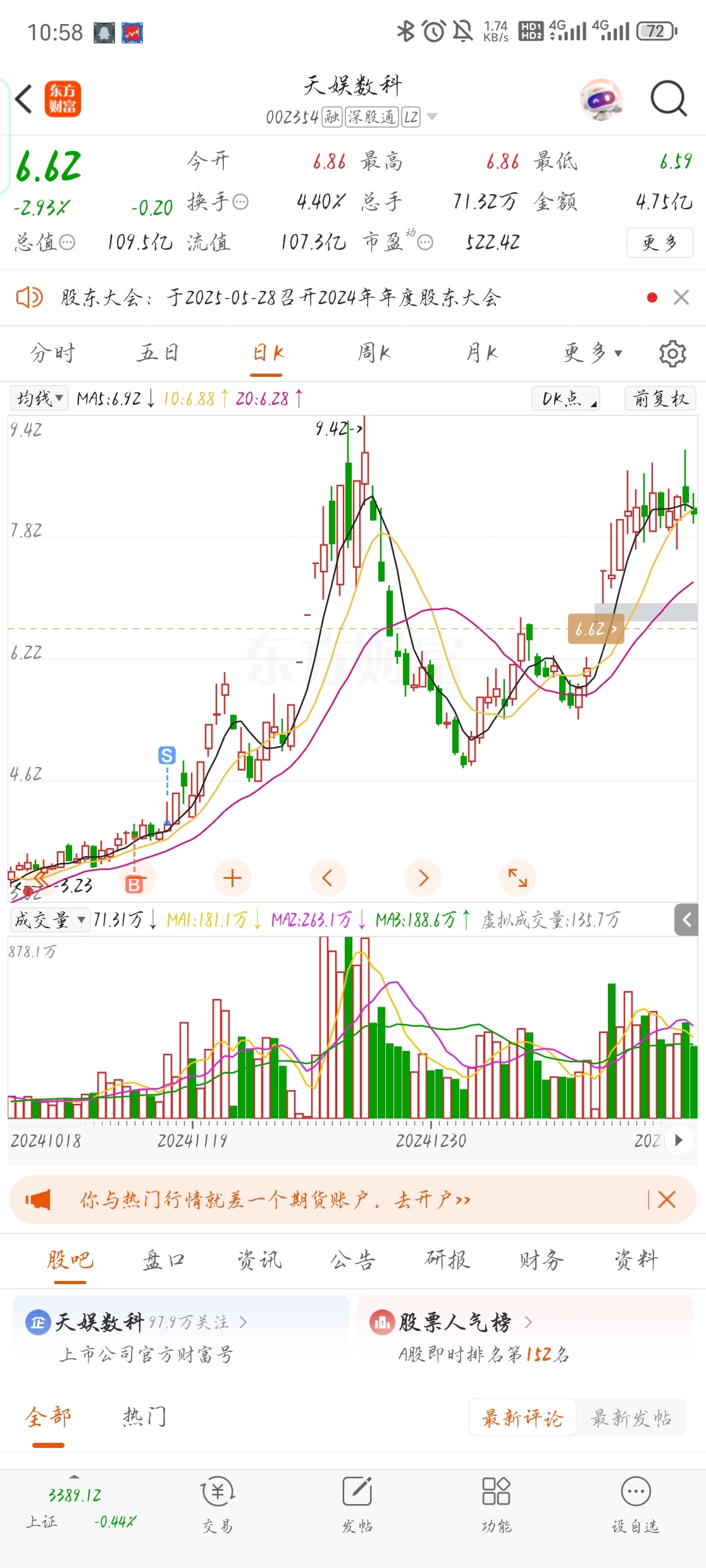Show 总值 info bubble icon
Viewport: 706px width, 1568px height.
point(67,243)
